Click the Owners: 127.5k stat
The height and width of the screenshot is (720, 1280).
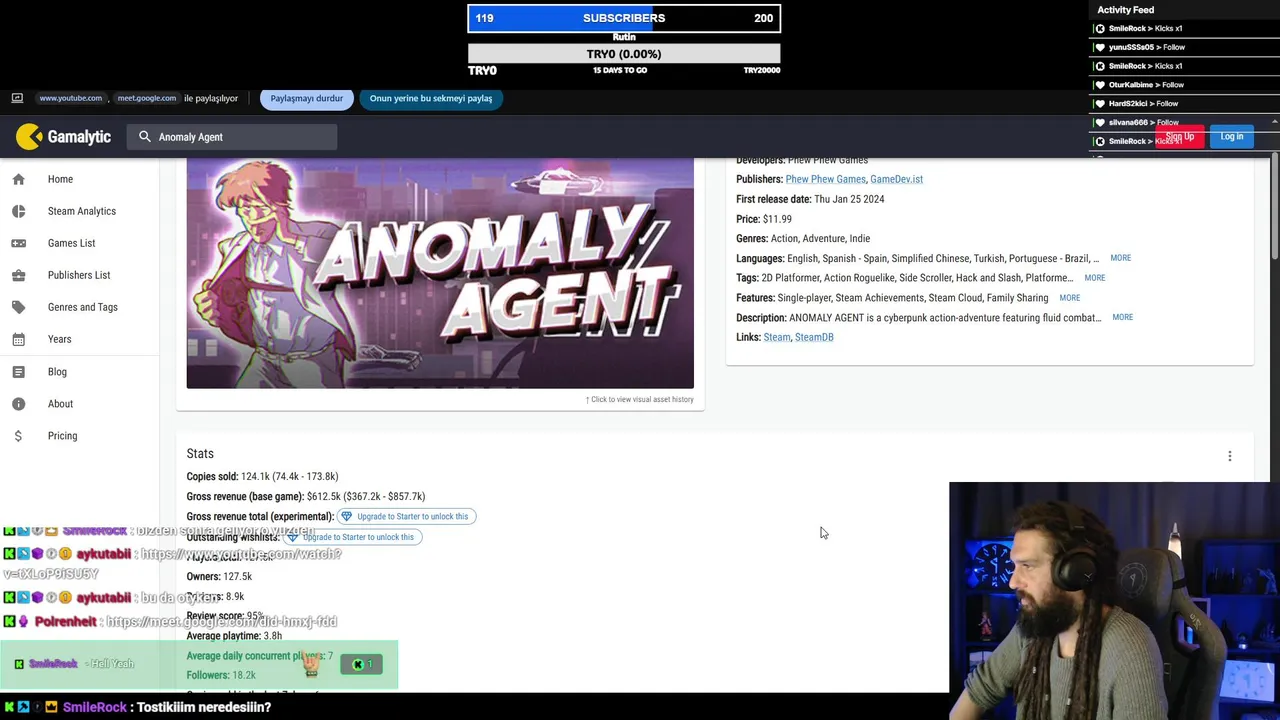coord(219,576)
